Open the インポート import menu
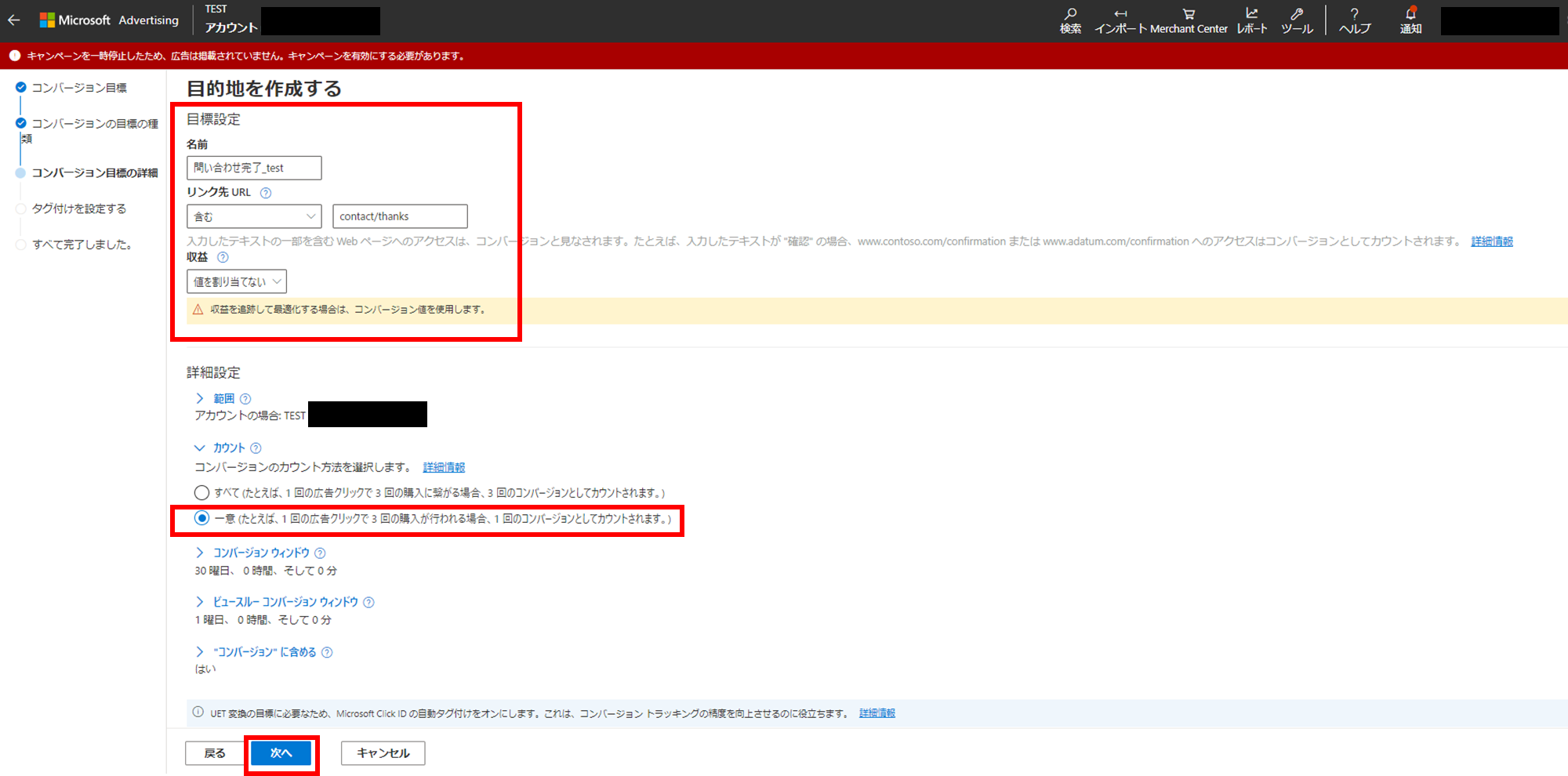 (1120, 20)
